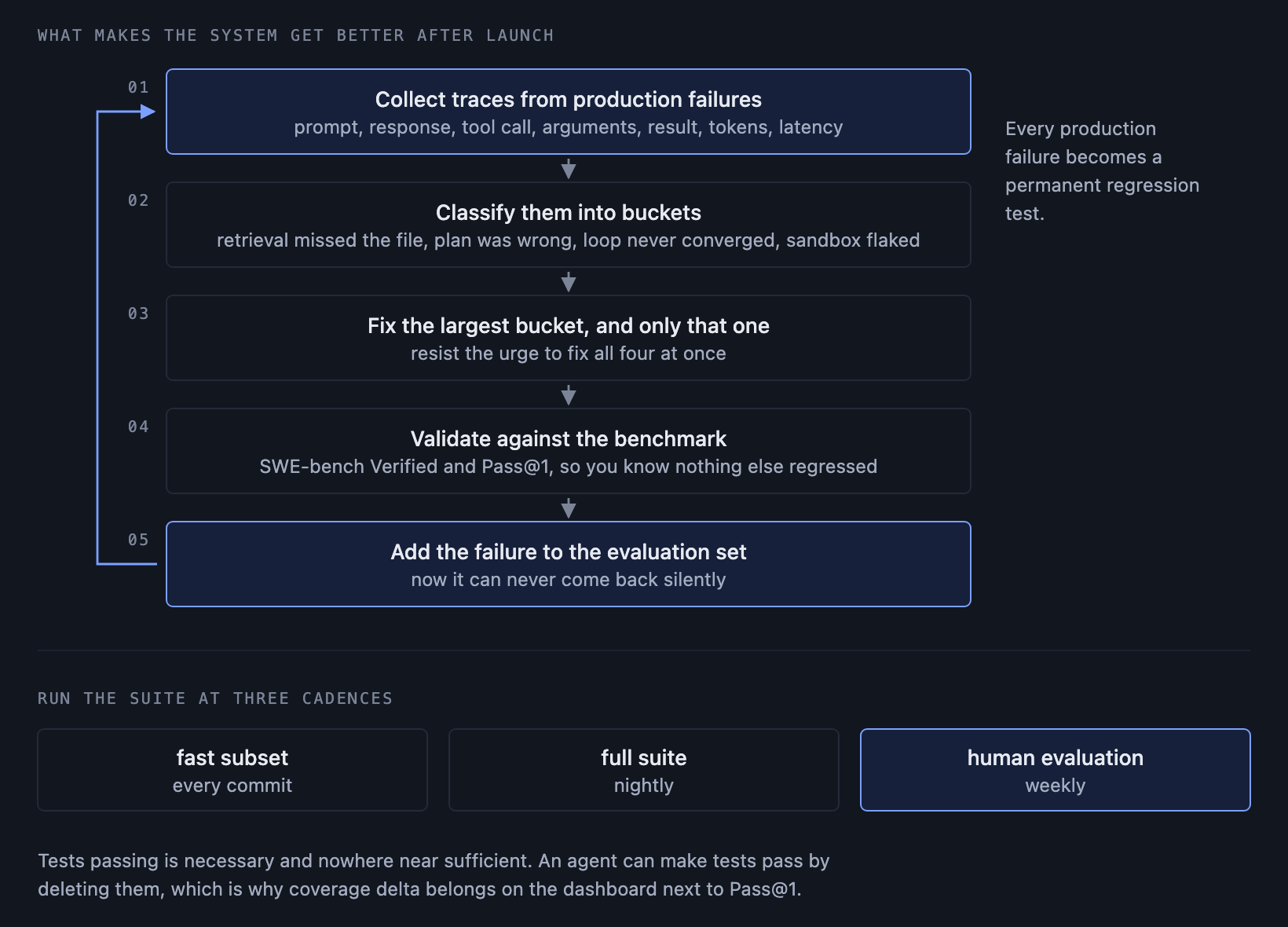1288x927 pixels.
Task: Click the 'WHAT MAKES THE SYSTEM GET BETTER' heading
Action: click(x=296, y=35)
